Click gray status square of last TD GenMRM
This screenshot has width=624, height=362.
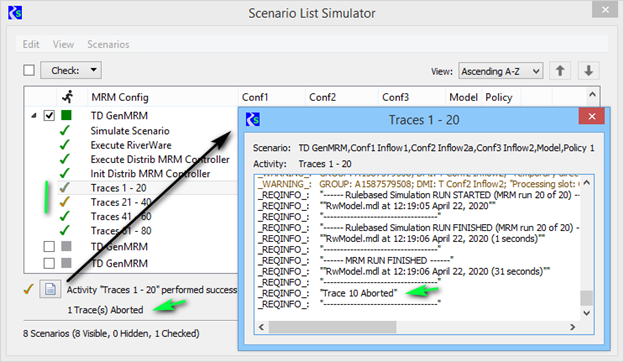coord(66,263)
